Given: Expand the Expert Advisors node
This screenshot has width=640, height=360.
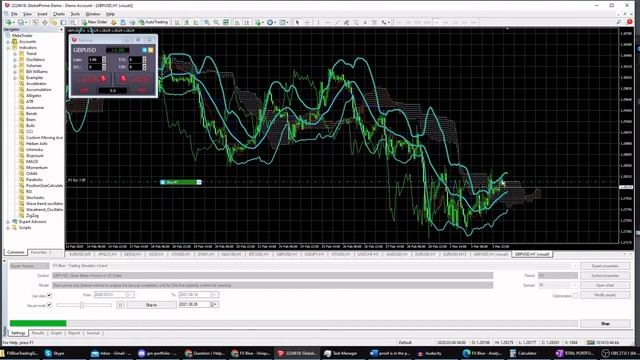Looking at the screenshot, I should [8, 222].
